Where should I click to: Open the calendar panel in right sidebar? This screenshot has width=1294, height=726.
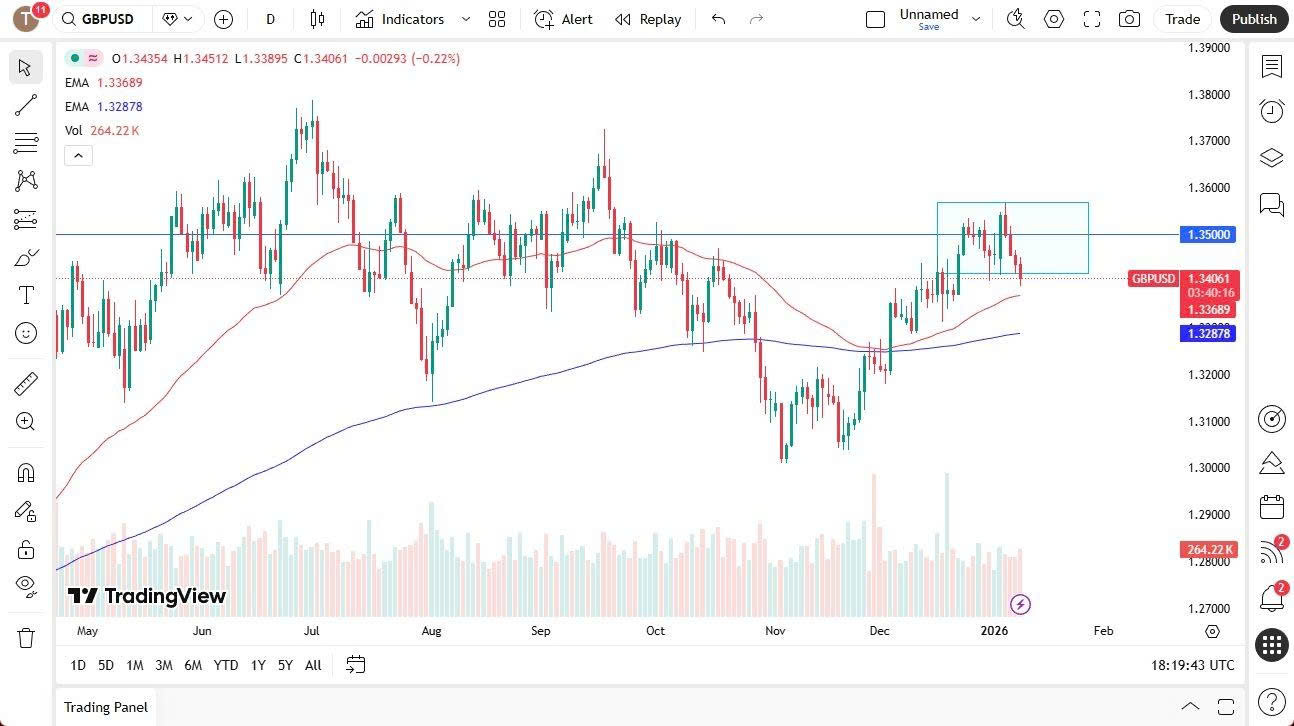pyautogui.click(x=1272, y=507)
